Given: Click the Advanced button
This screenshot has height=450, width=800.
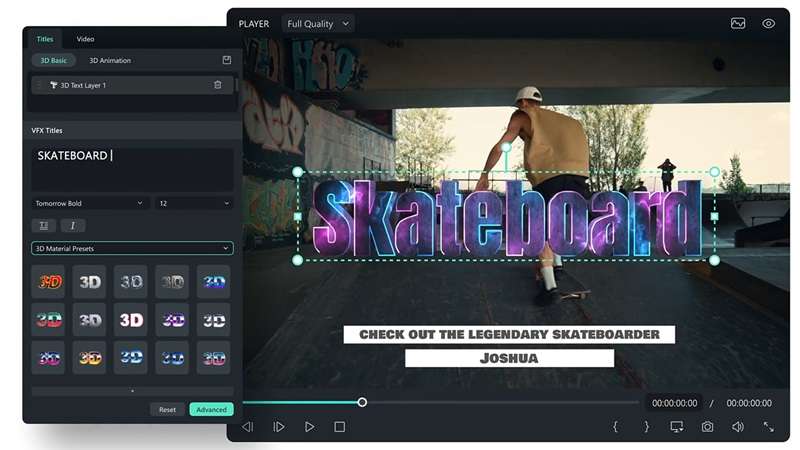Looking at the screenshot, I should (211, 410).
